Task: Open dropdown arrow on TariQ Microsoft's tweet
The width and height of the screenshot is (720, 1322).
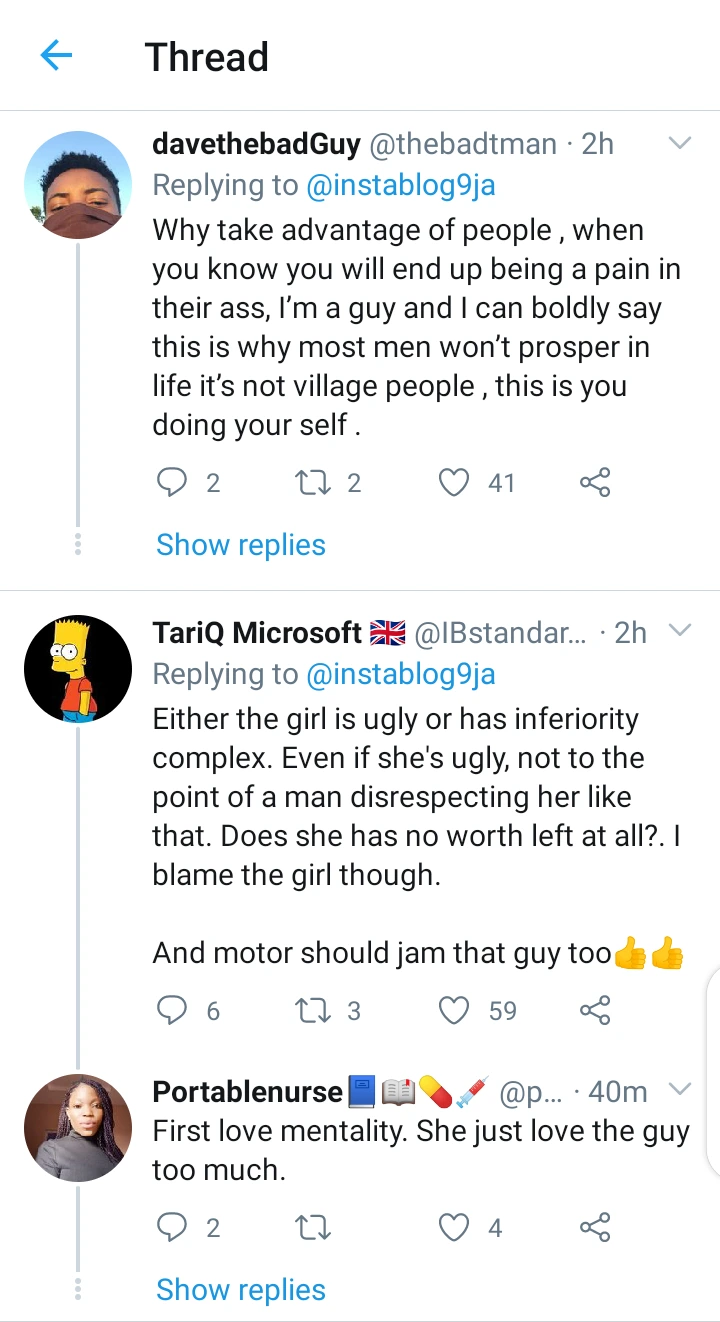Action: coord(680,631)
